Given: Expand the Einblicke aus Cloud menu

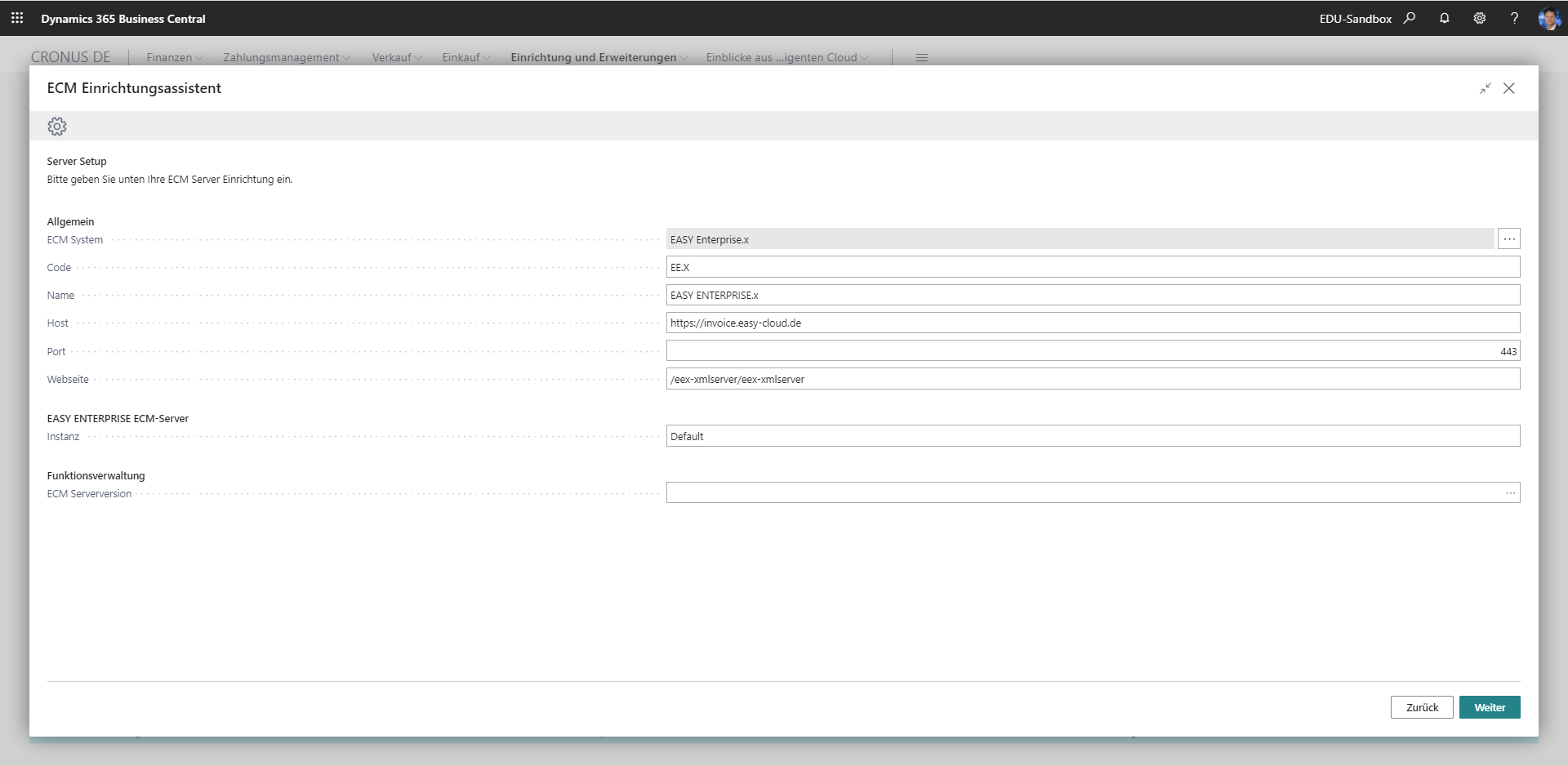Looking at the screenshot, I should (x=787, y=57).
